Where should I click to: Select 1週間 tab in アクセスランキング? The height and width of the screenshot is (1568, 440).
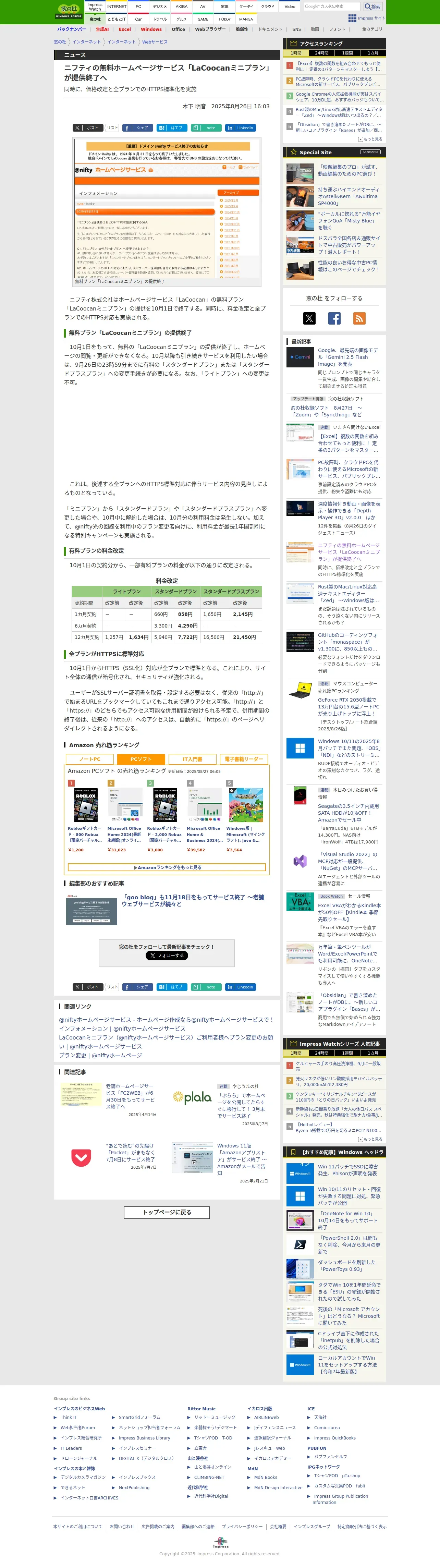click(x=347, y=53)
